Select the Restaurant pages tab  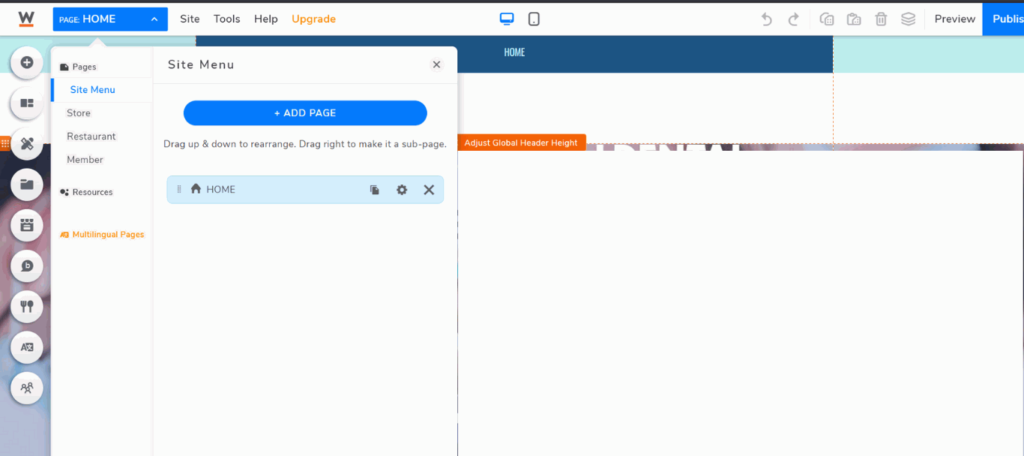(91, 137)
